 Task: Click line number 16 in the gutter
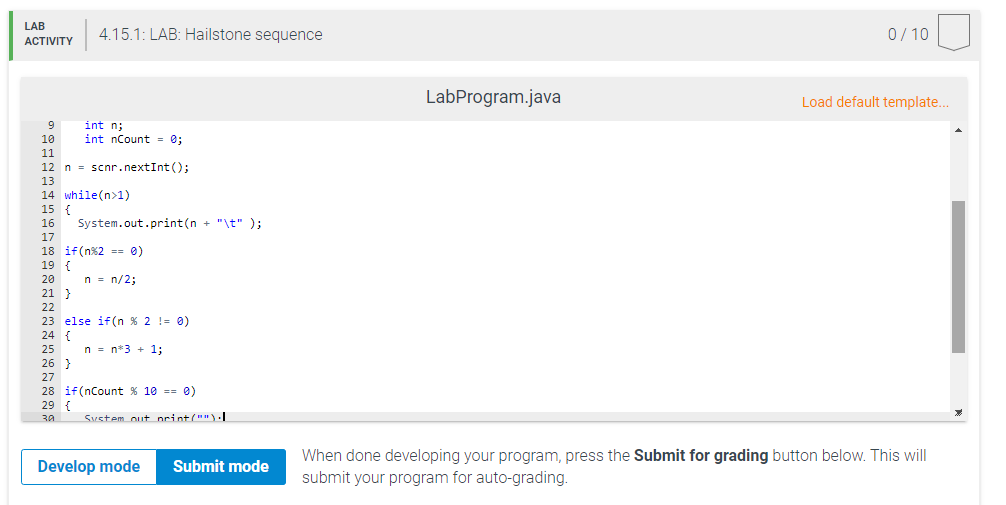48,223
